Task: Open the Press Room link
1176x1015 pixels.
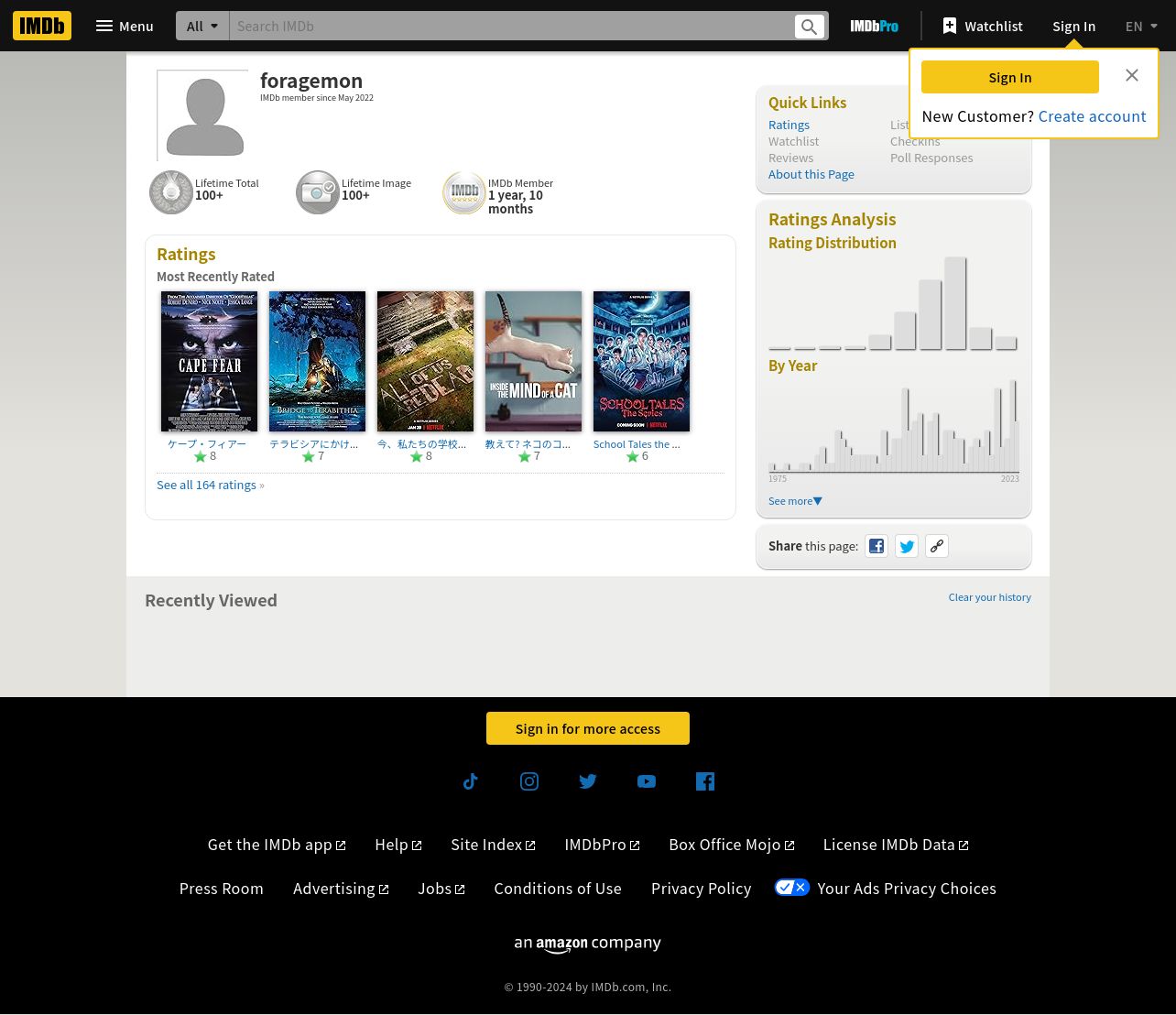Action: [x=221, y=889]
